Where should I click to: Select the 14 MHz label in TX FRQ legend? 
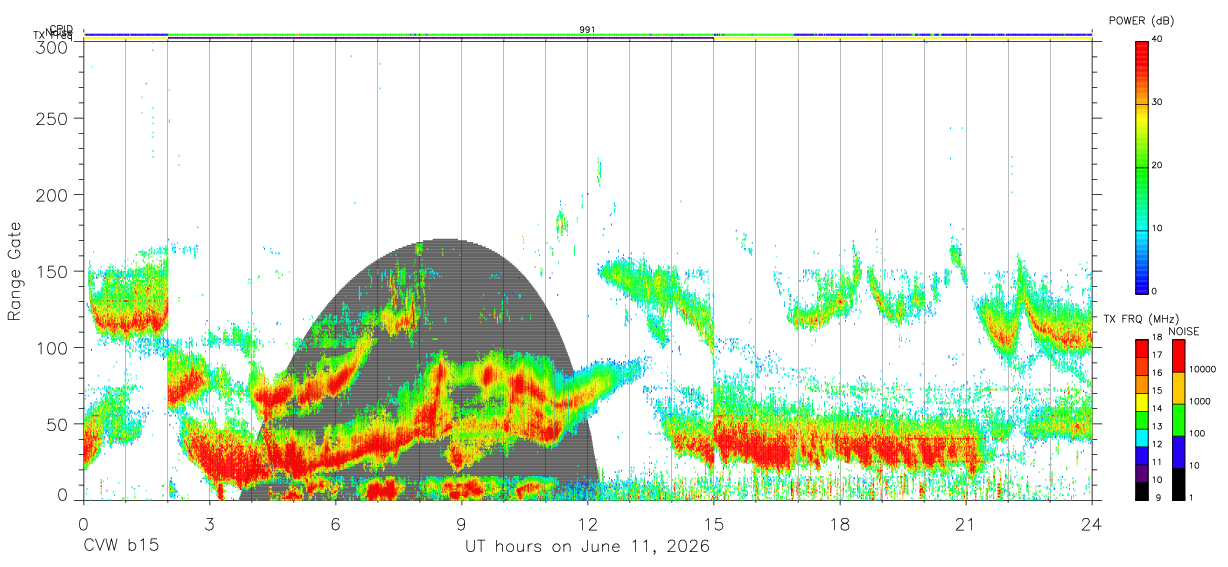click(x=1158, y=410)
